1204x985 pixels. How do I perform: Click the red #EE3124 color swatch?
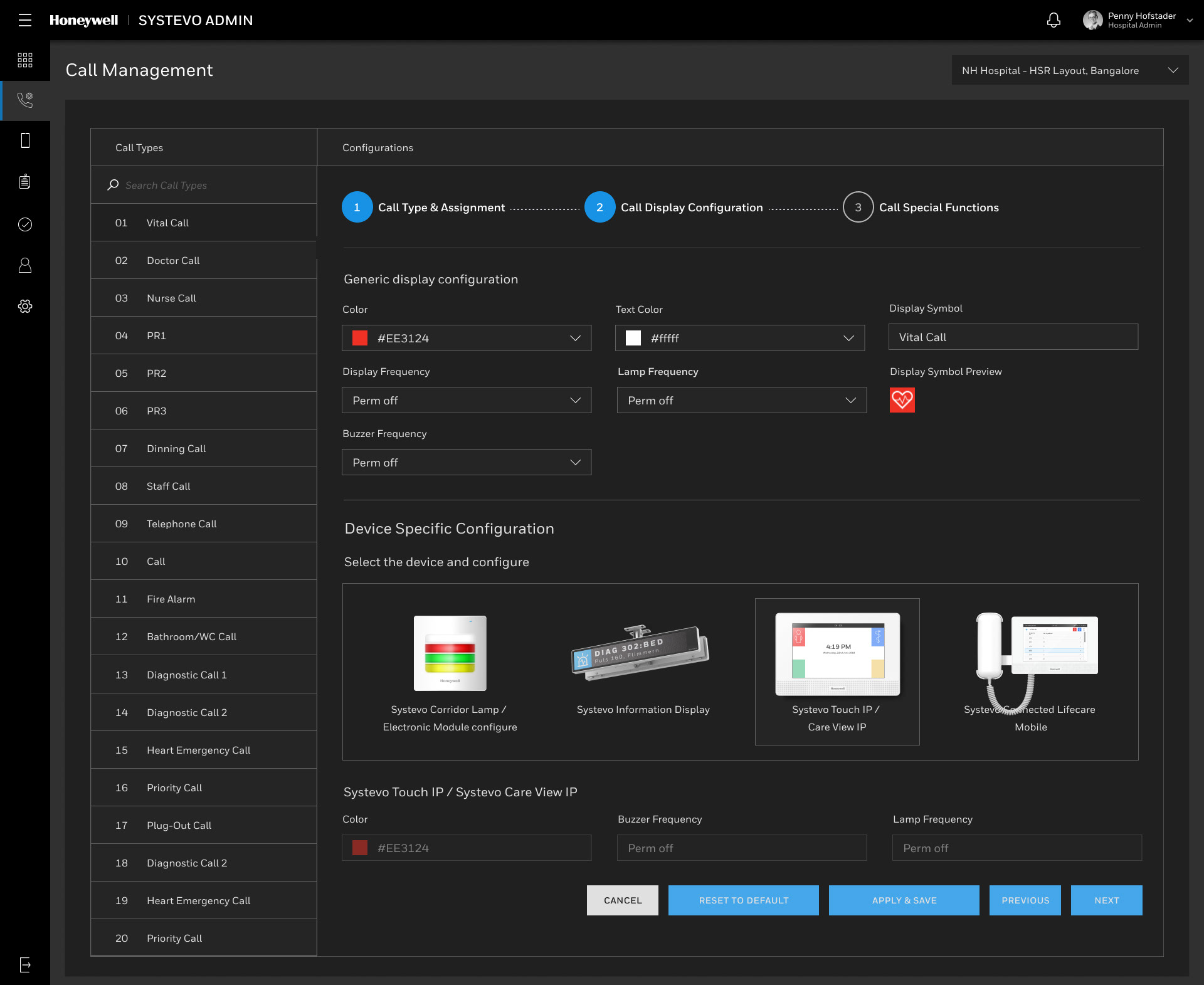(x=360, y=338)
